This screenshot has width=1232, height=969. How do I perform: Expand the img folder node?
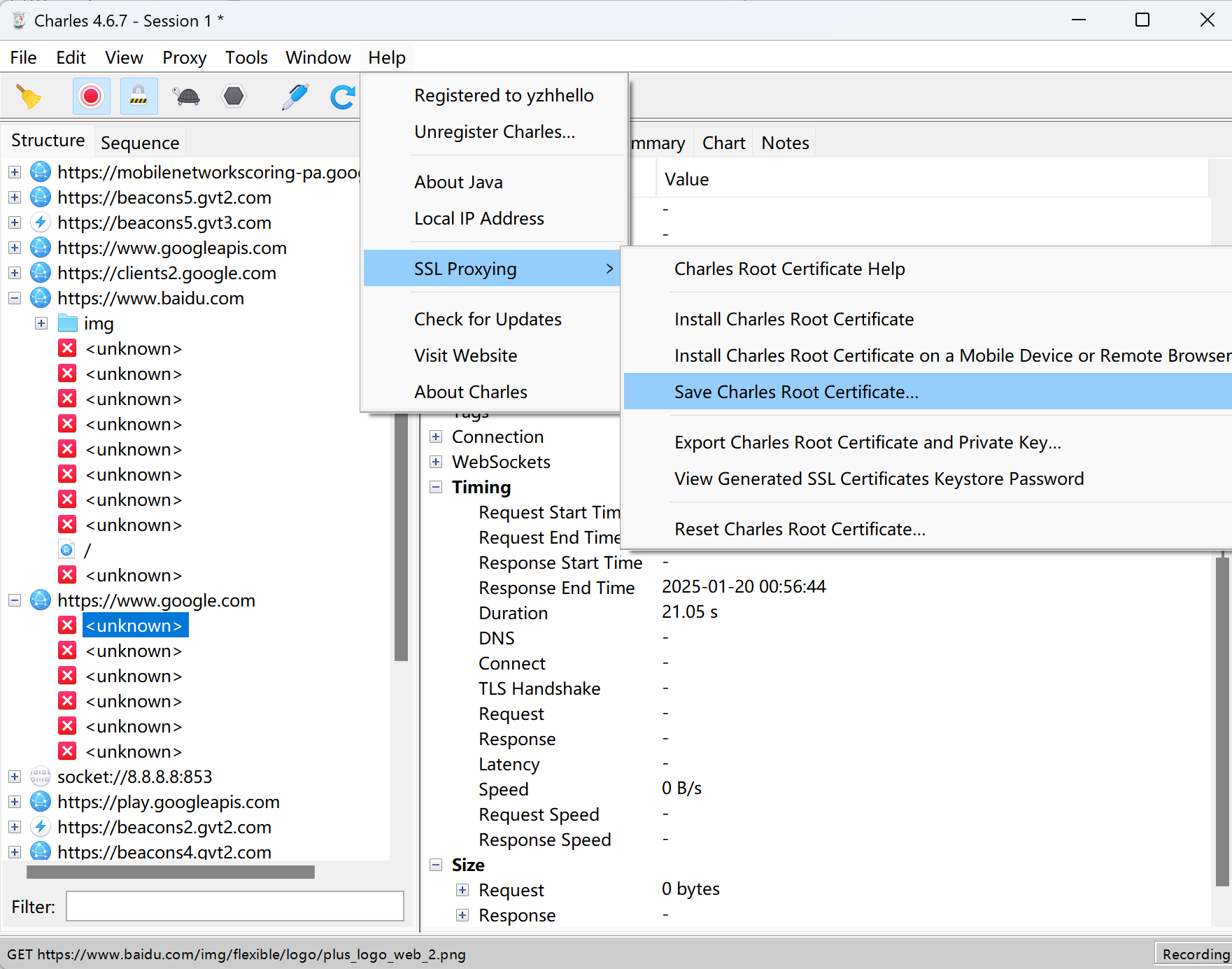pos(41,323)
